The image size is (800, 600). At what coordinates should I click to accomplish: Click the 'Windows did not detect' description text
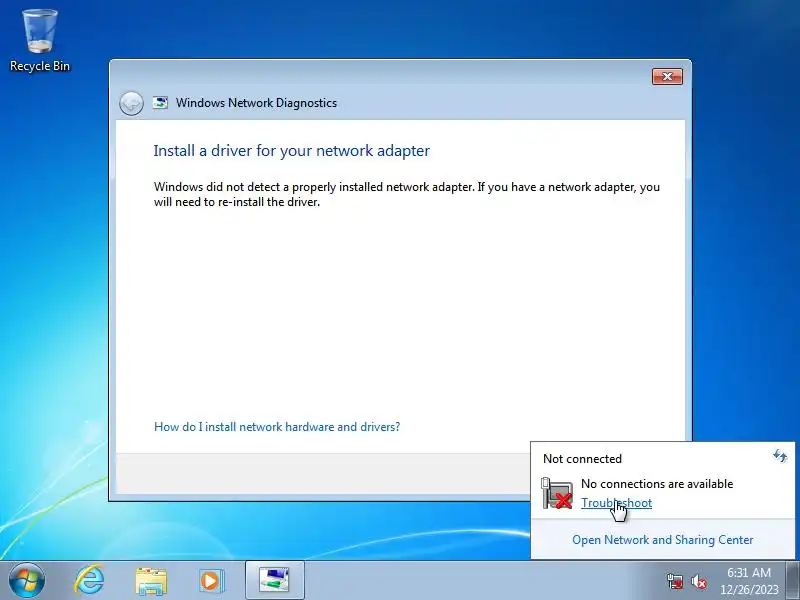(407, 194)
